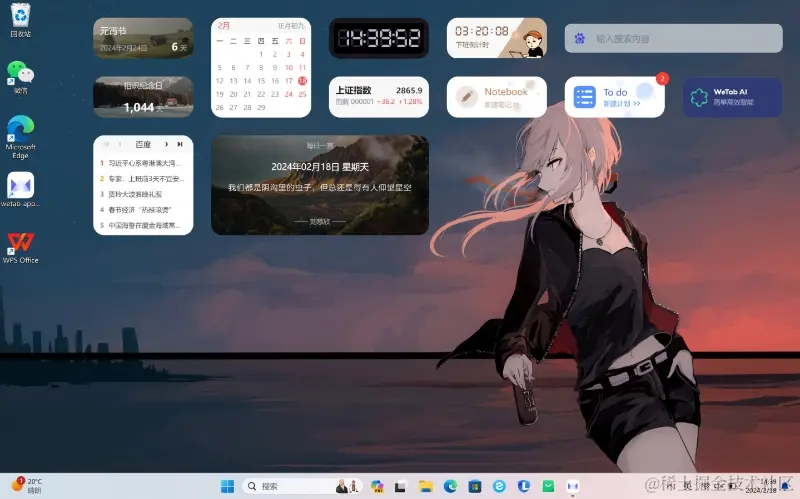Open the blue L app on taskbar
This screenshot has height=499, width=800.
[523, 486]
